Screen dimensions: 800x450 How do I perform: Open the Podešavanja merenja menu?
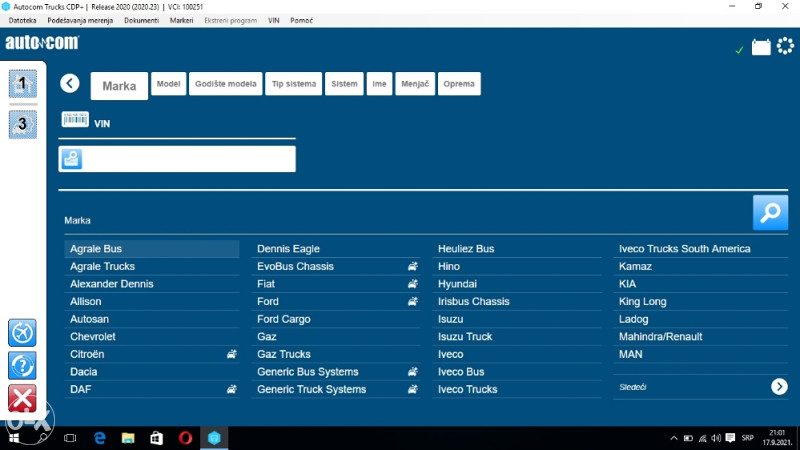[x=80, y=20]
